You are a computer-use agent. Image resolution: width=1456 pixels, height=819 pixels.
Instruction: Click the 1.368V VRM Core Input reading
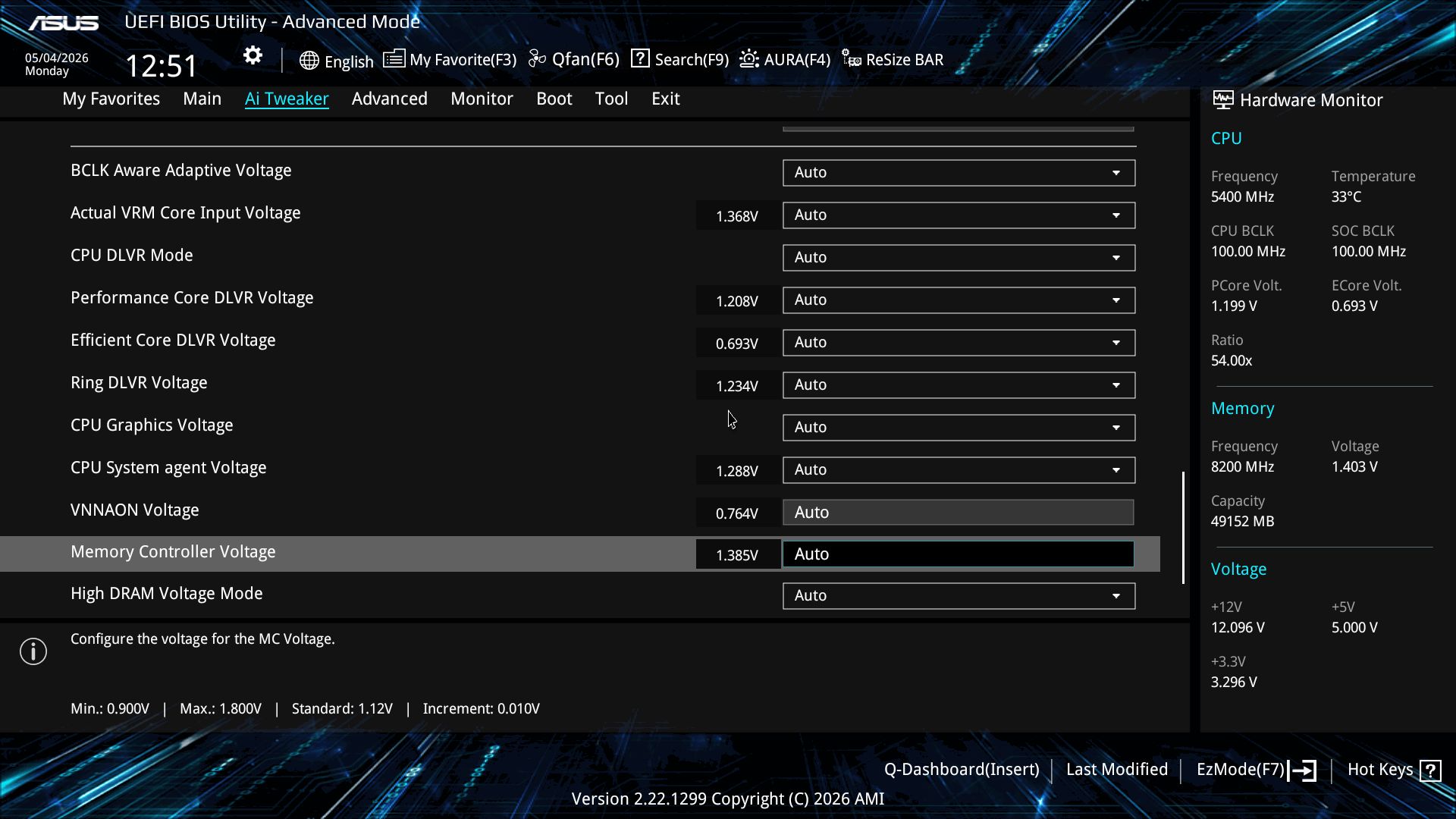click(x=737, y=216)
